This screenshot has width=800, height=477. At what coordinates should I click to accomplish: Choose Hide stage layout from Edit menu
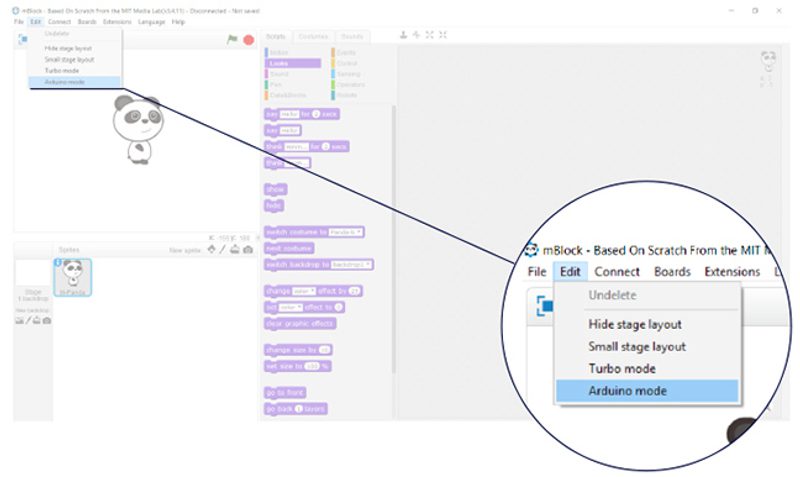[74, 48]
